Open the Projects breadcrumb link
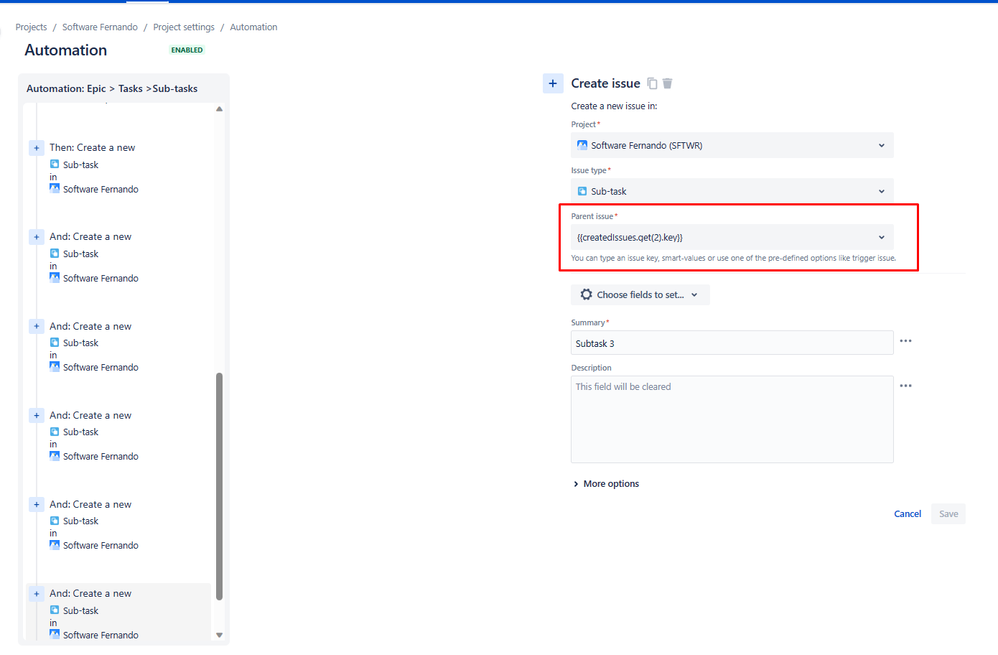This screenshot has width=998, height=655. [31, 27]
